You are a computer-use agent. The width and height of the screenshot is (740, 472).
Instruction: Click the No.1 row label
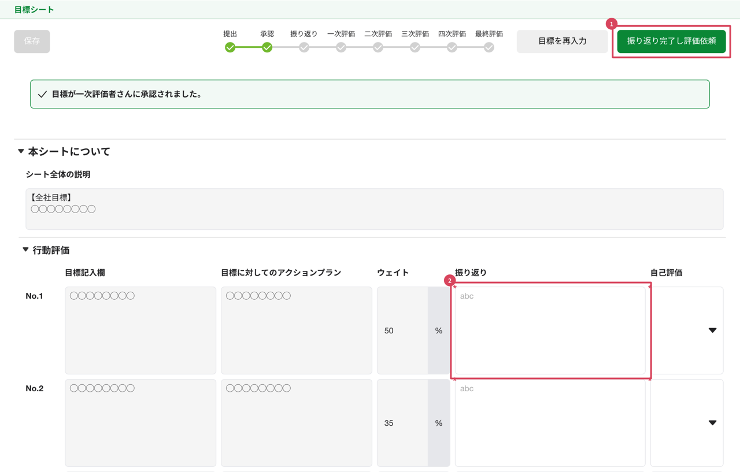[34, 296]
